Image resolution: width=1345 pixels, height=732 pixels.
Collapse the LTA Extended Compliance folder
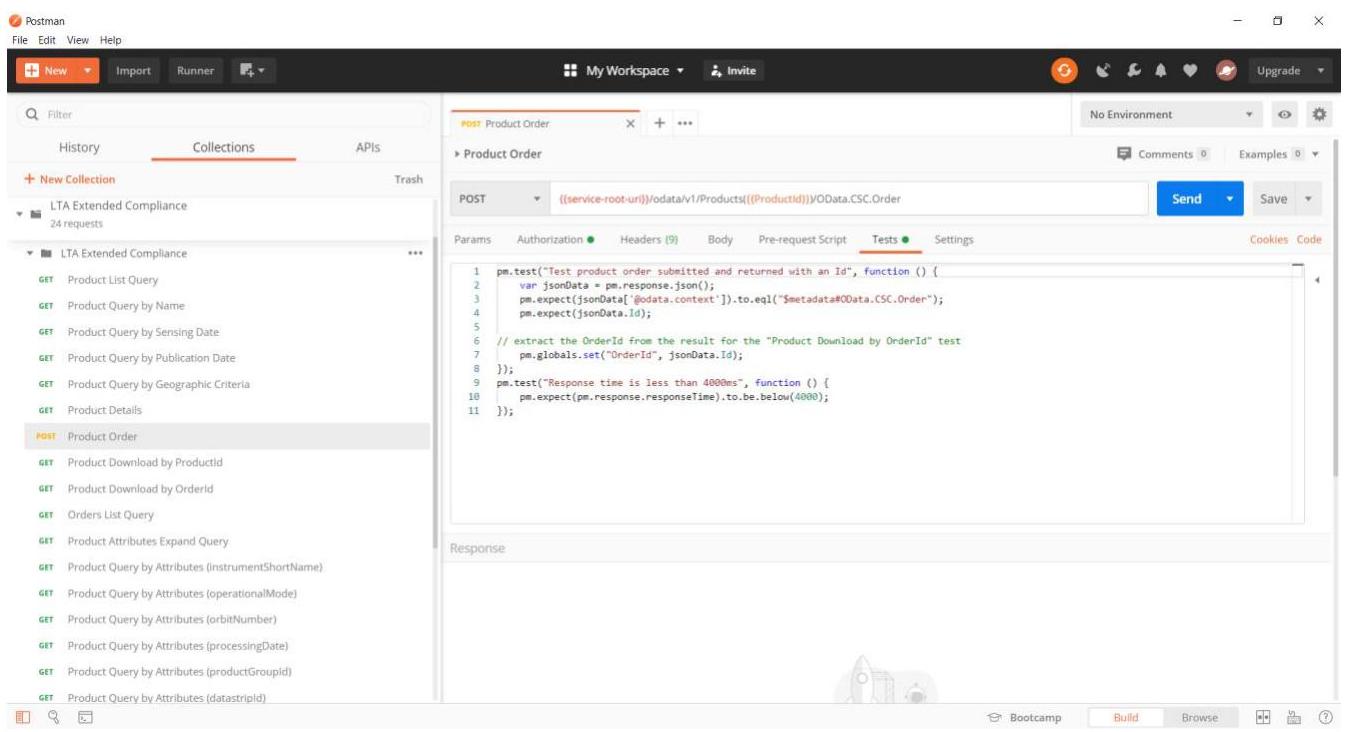pos(30,253)
